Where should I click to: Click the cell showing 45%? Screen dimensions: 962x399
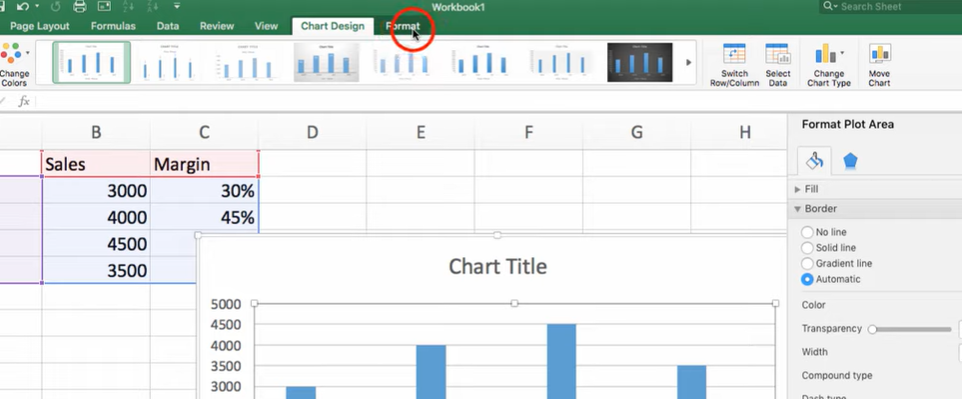204,217
